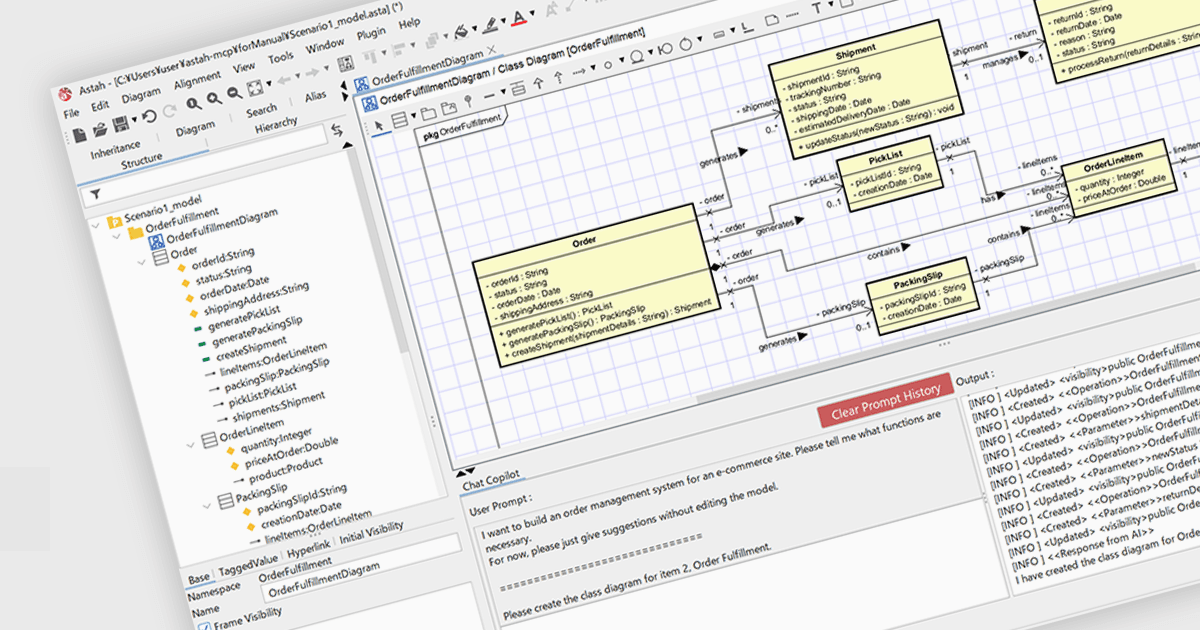Open the Plugin menu
Viewport: 1200px width, 630px height.
click(x=372, y=33)
